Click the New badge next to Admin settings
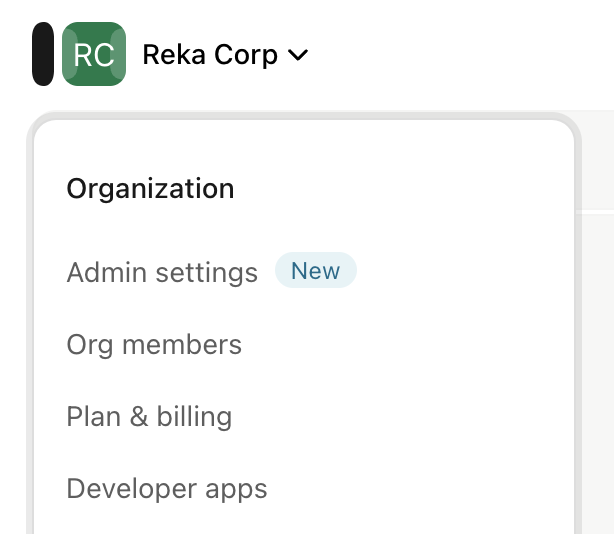The width and height of the screenshot is (614, 534). [316, 270]
